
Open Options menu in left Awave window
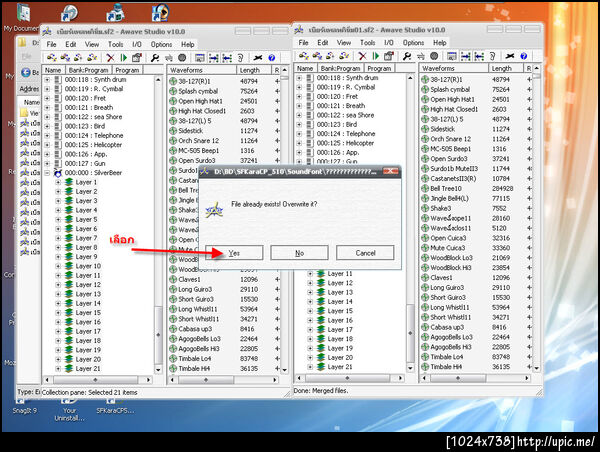click(161, 44)
